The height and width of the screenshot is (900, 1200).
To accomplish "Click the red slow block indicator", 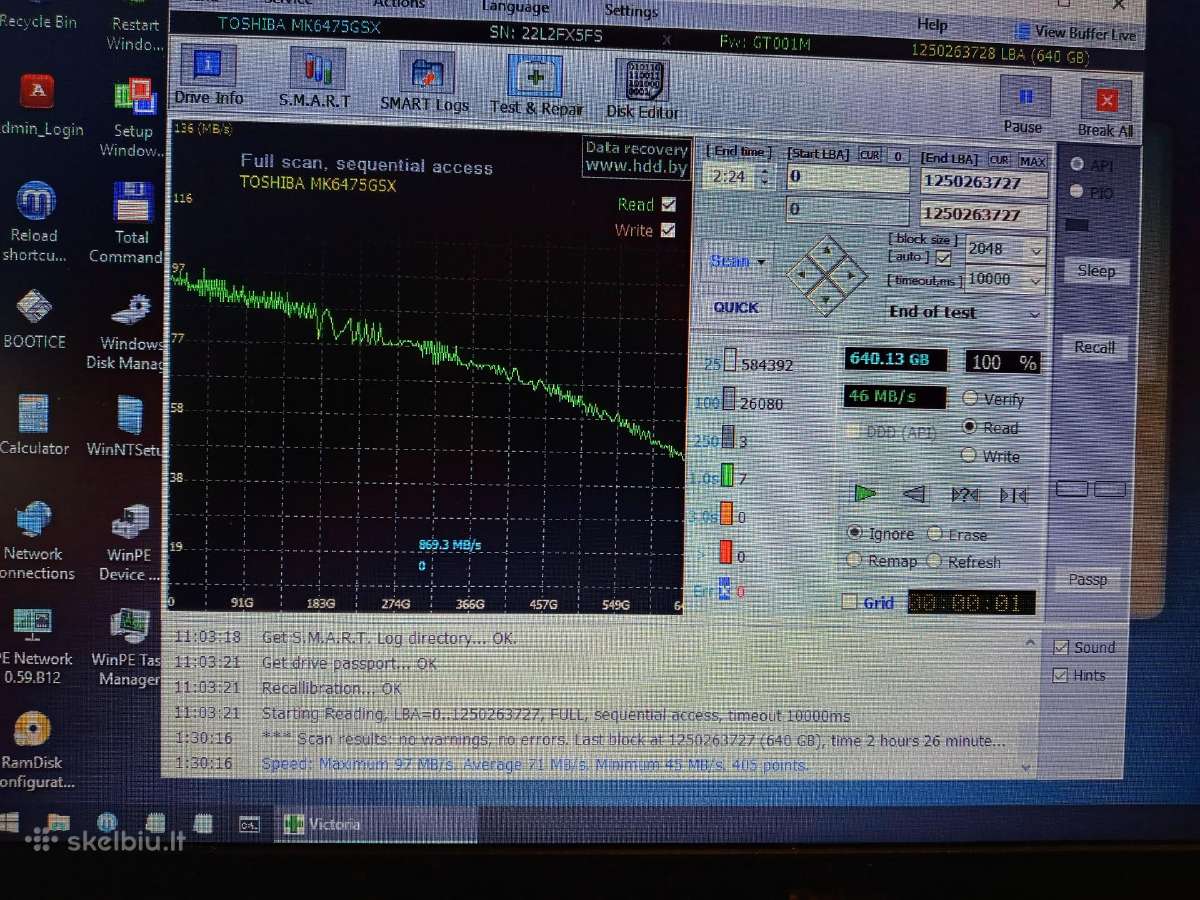I will tap(725, 551).
